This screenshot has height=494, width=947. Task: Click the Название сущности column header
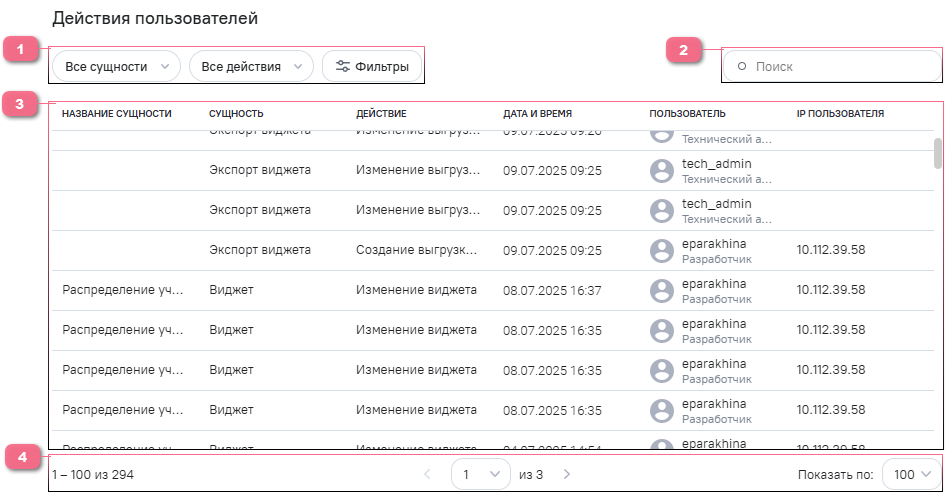pyautogui.click(x=116, y=114)
